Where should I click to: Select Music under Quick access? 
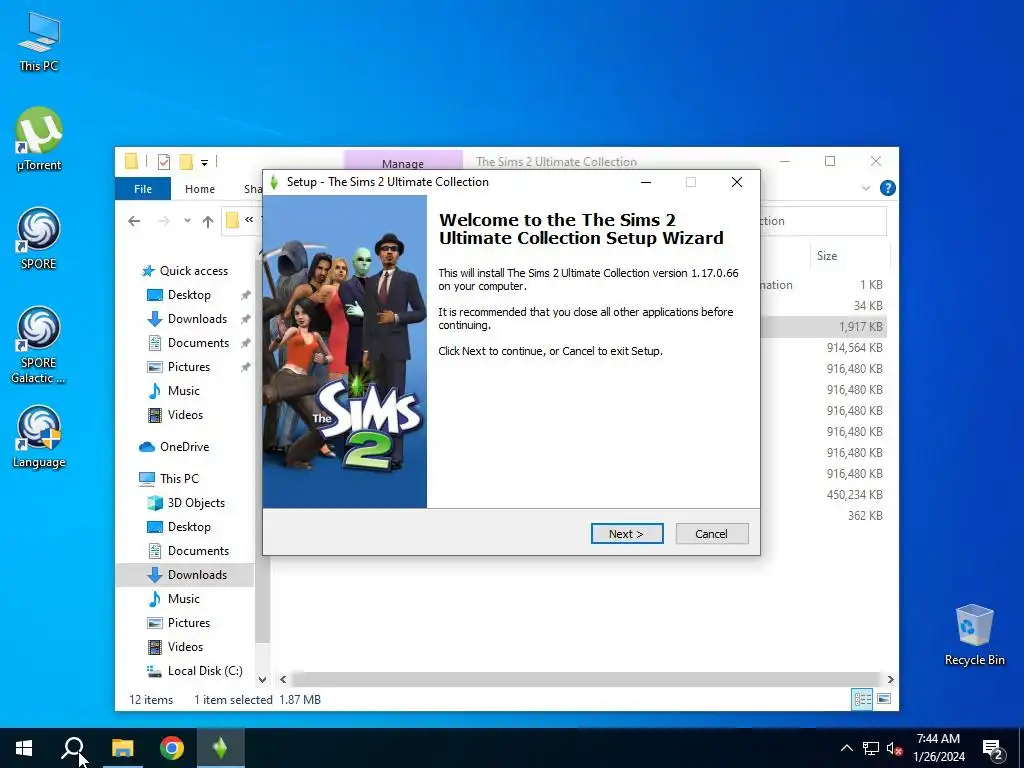click(x=184, y=391)
